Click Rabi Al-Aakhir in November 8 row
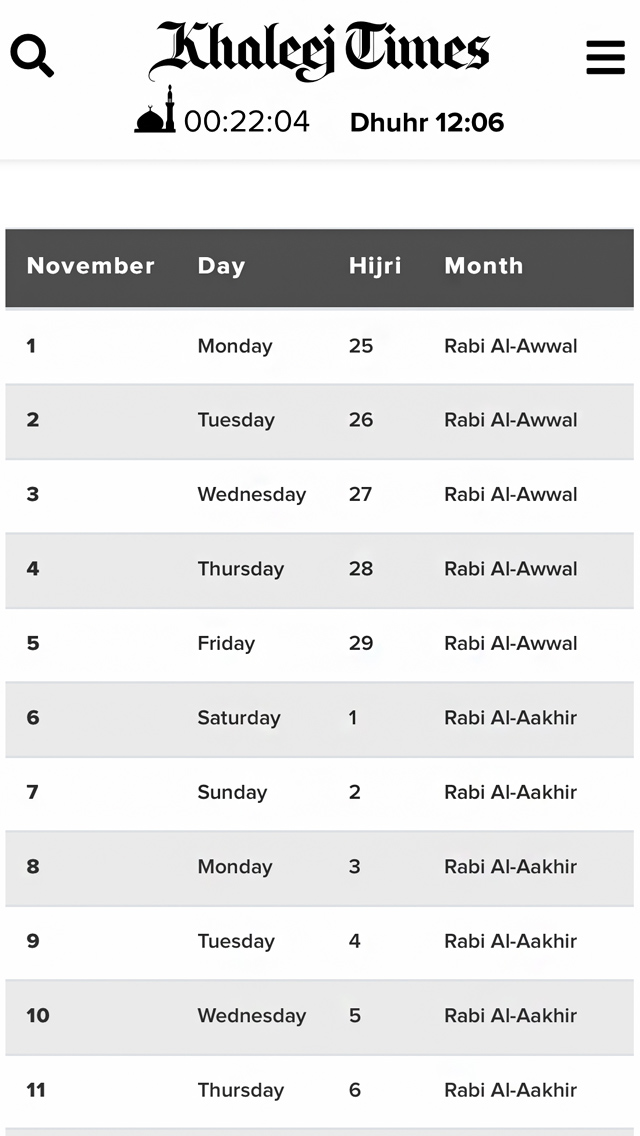This screenshot has width=640, height=1136. [x=511, y=867]
